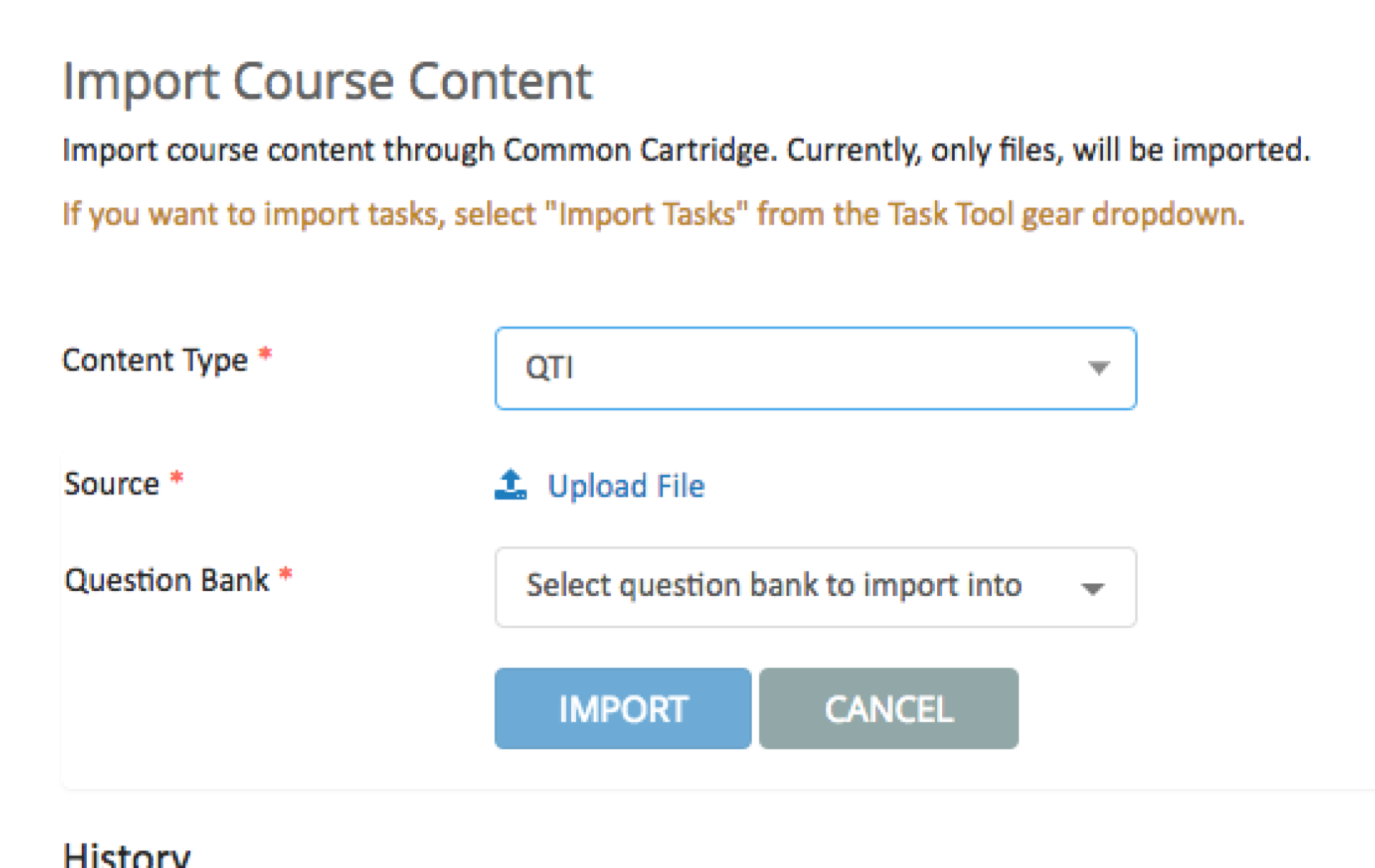Click the arrow on the Content Type dropdown
Viewport: 1375px width, 868px height.
point(1098,367)
